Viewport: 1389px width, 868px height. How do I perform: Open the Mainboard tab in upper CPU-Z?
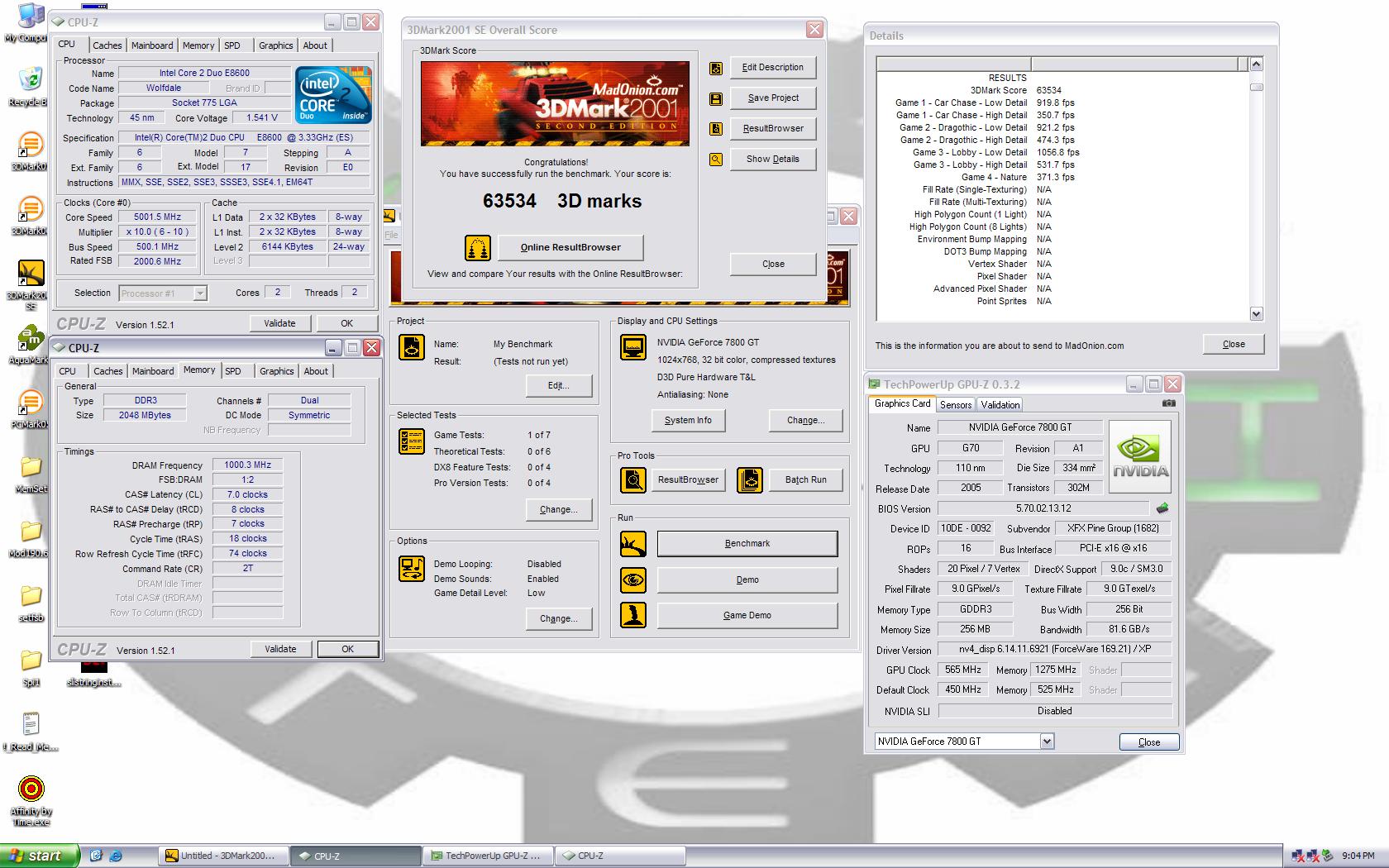coord(152,45)
